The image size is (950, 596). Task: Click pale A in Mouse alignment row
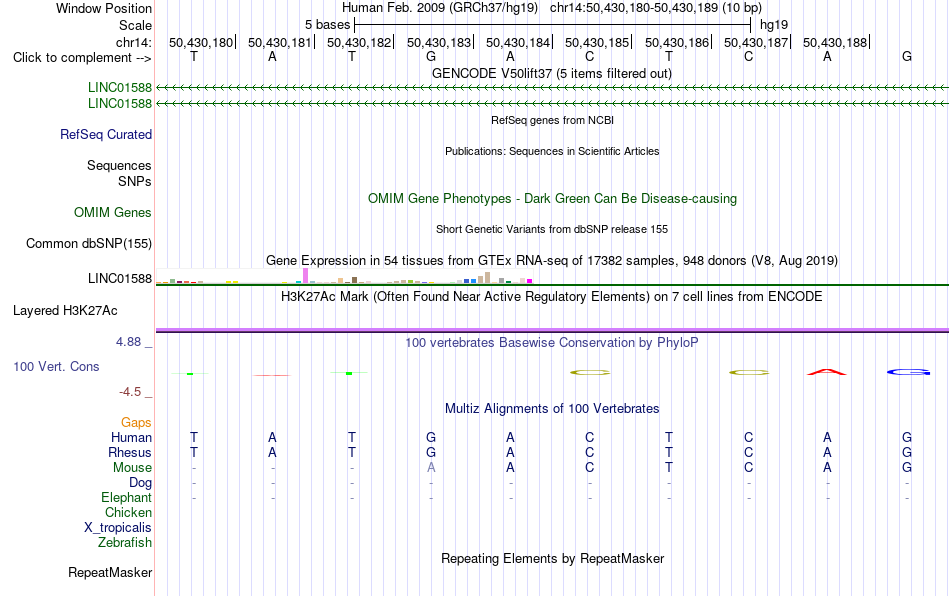pos(431,468)
